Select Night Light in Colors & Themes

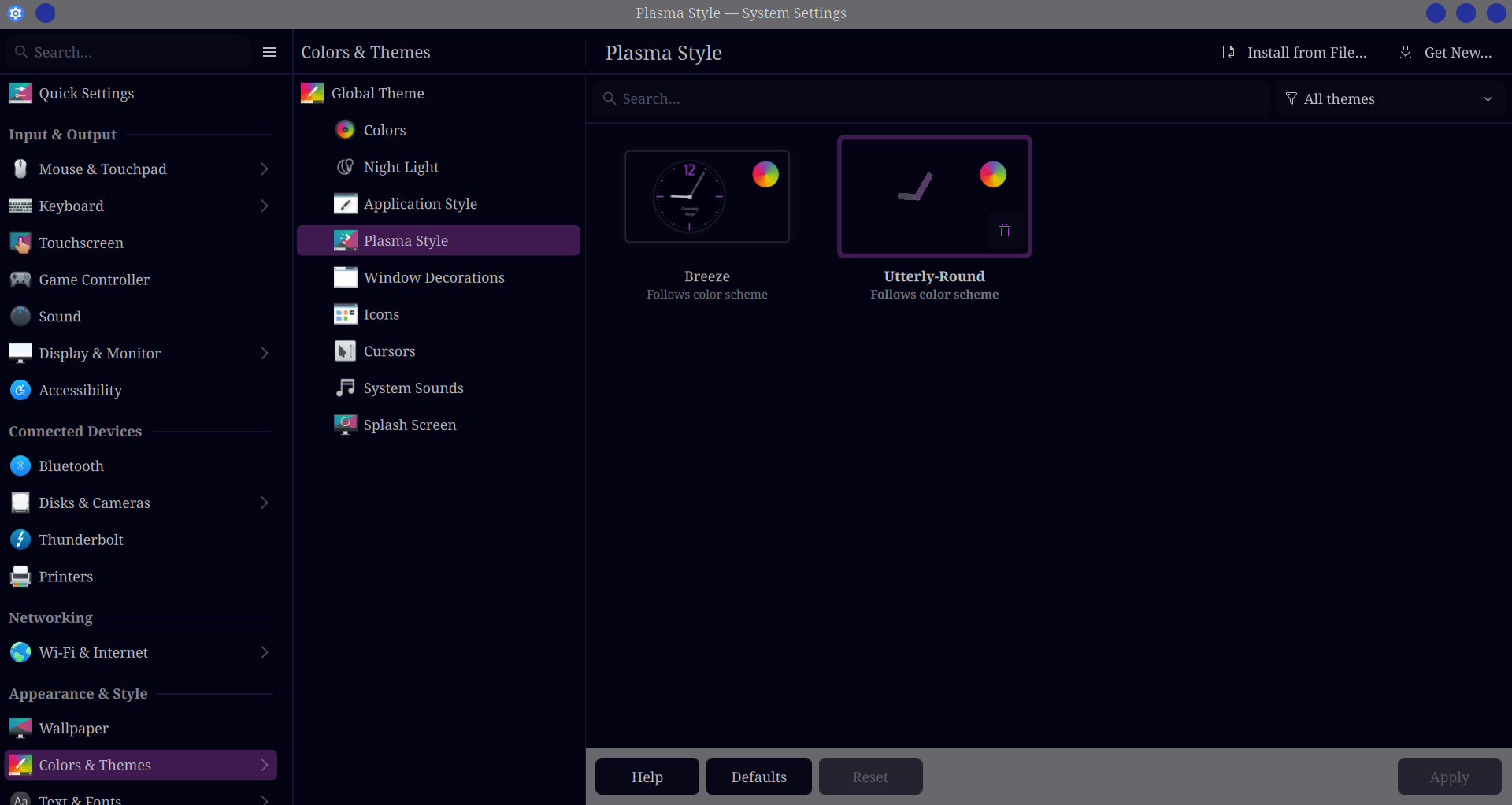point(439,167)
